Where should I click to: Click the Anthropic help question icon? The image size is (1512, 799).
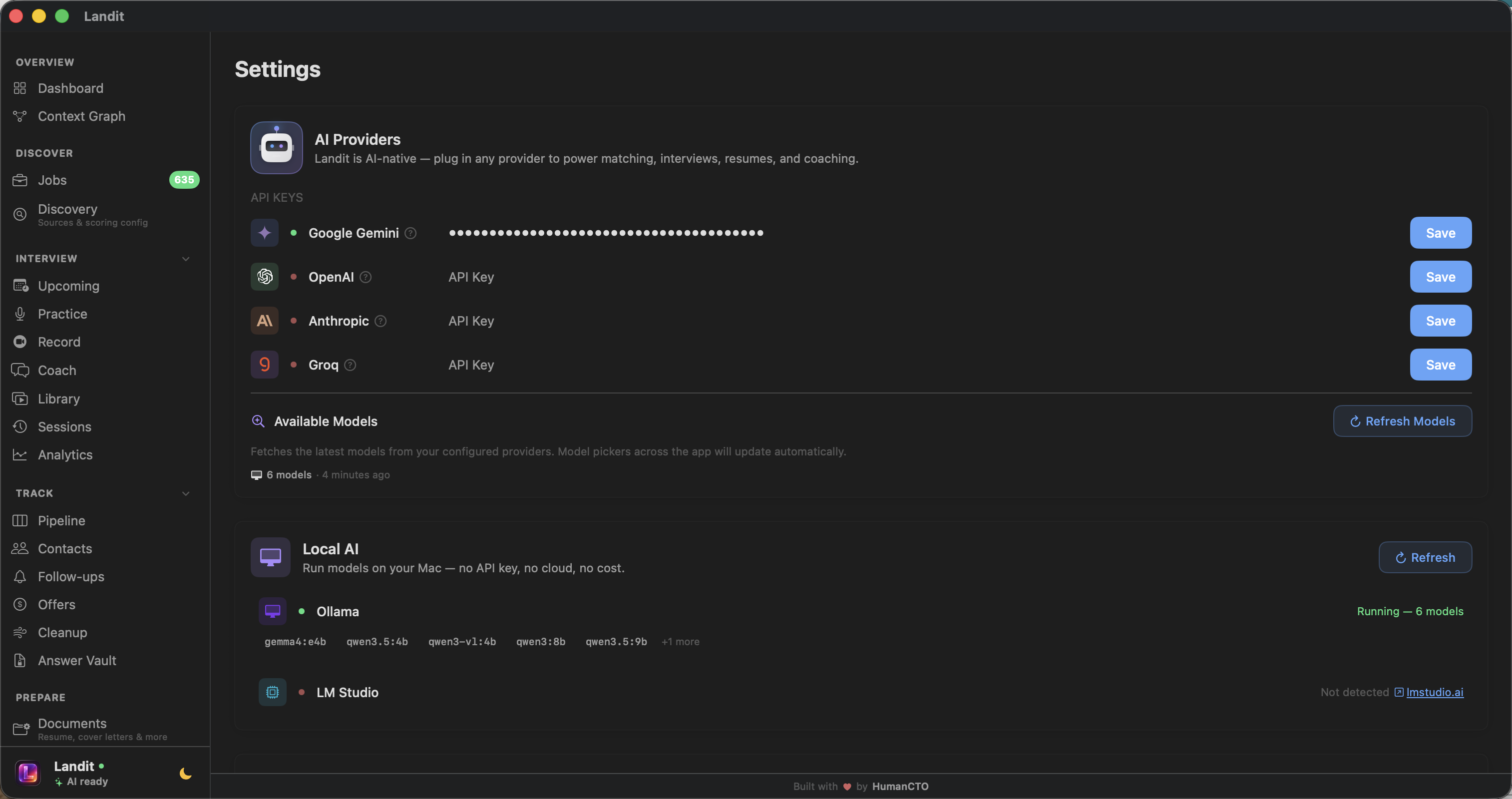[x=380, y=321]
